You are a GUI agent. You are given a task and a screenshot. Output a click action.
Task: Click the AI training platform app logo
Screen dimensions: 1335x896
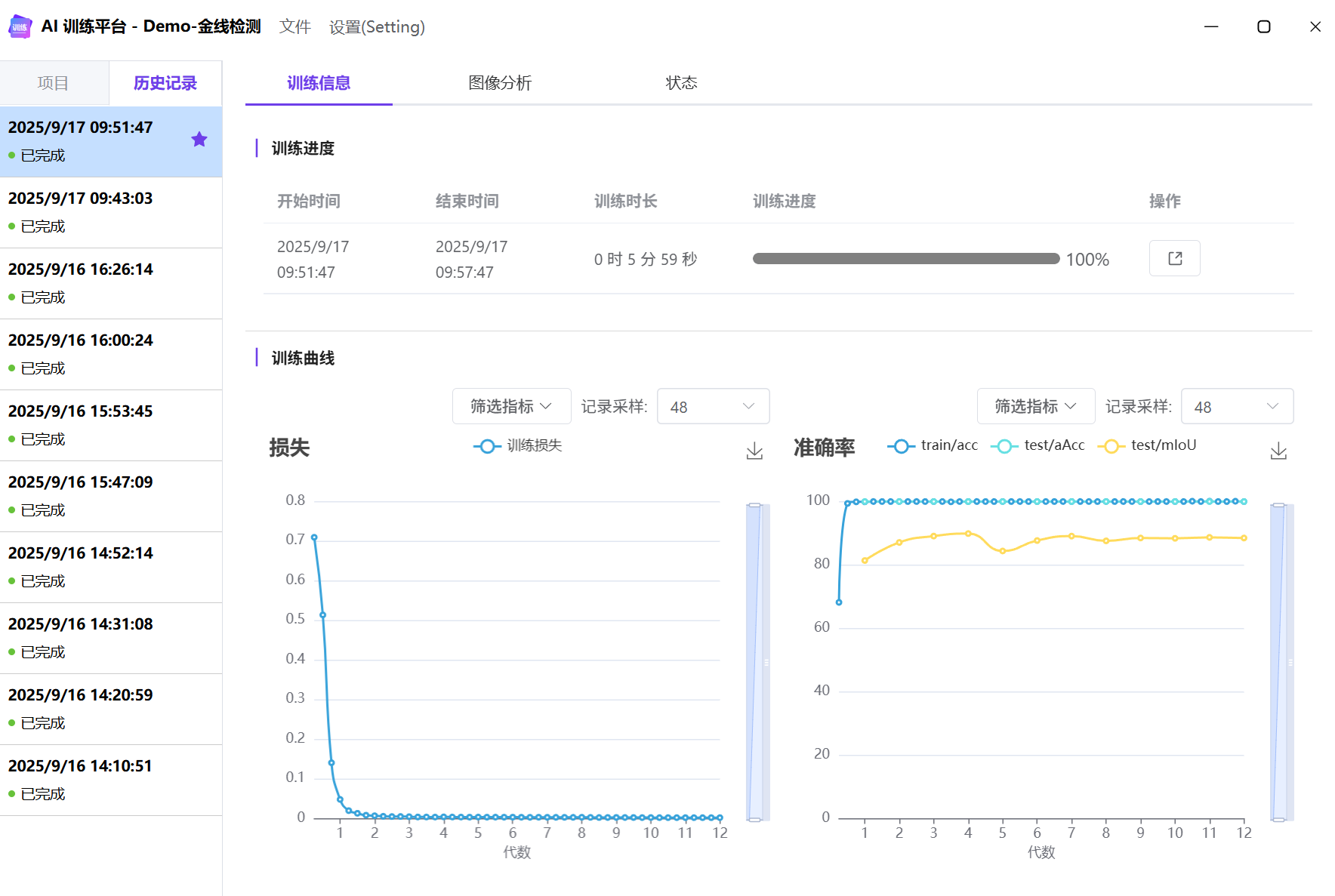point(20,26)
